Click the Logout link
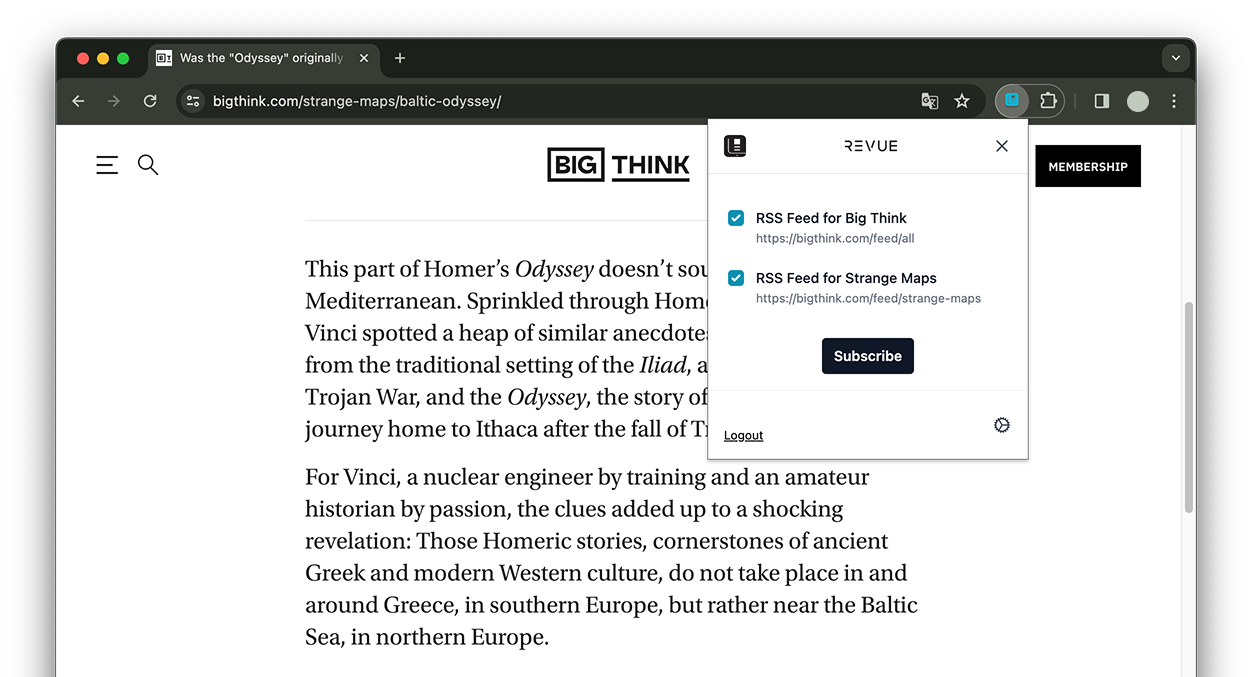 point(743,435)
